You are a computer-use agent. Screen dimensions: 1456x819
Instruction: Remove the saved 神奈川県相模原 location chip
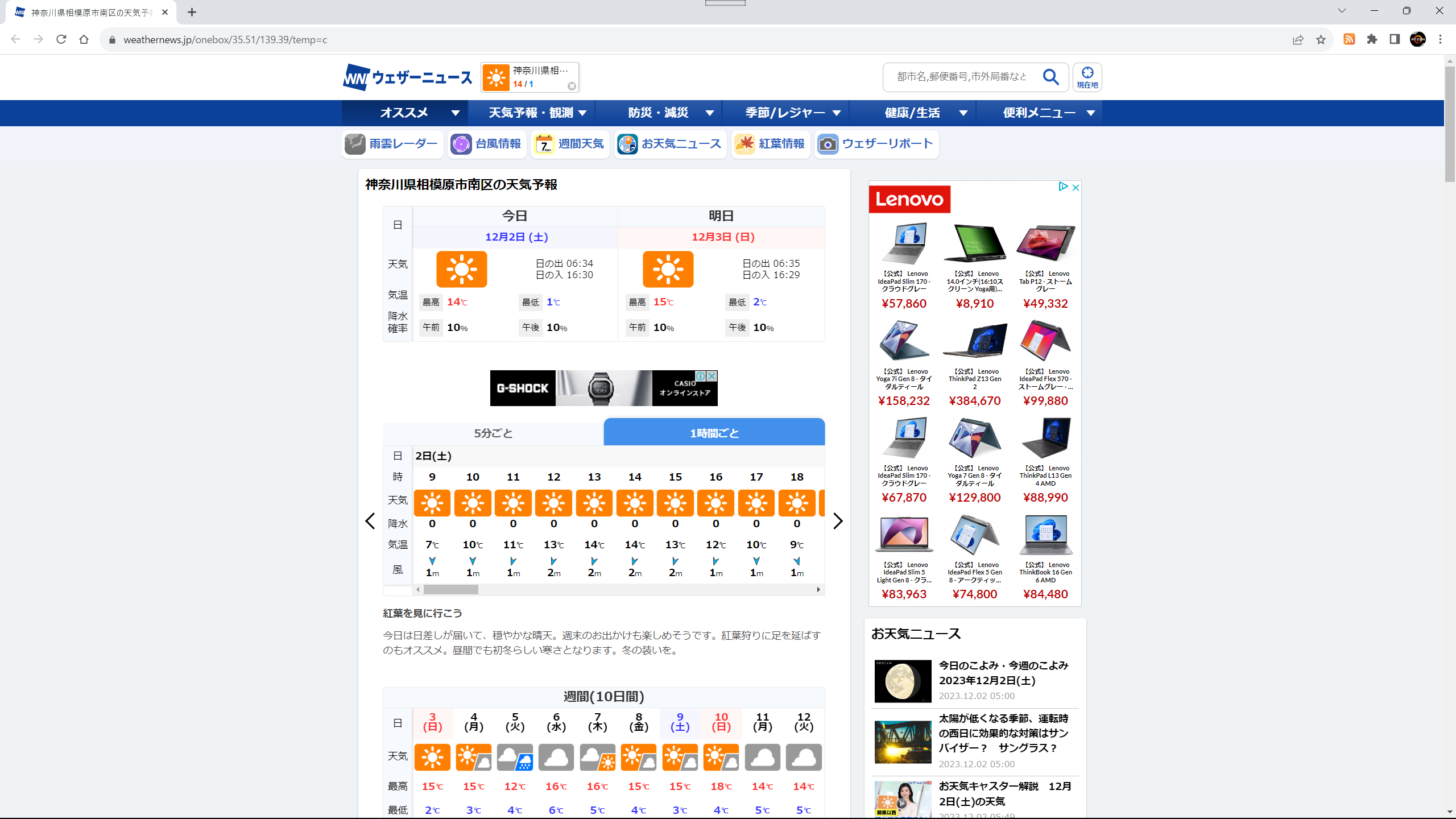point(572,86)
